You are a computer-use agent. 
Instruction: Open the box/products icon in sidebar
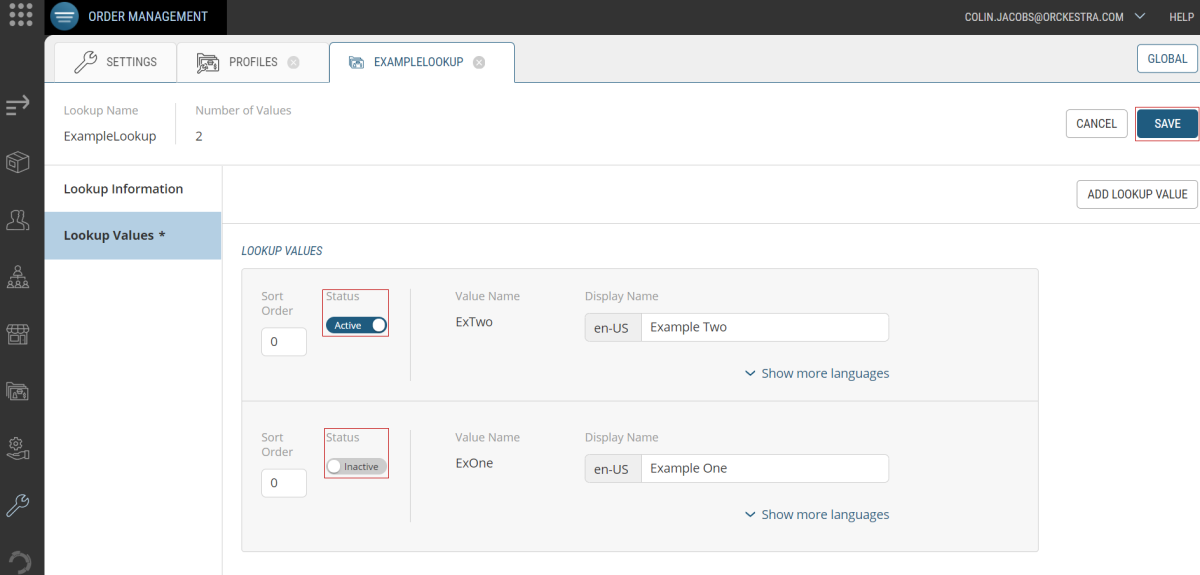(x=18, y=162)
